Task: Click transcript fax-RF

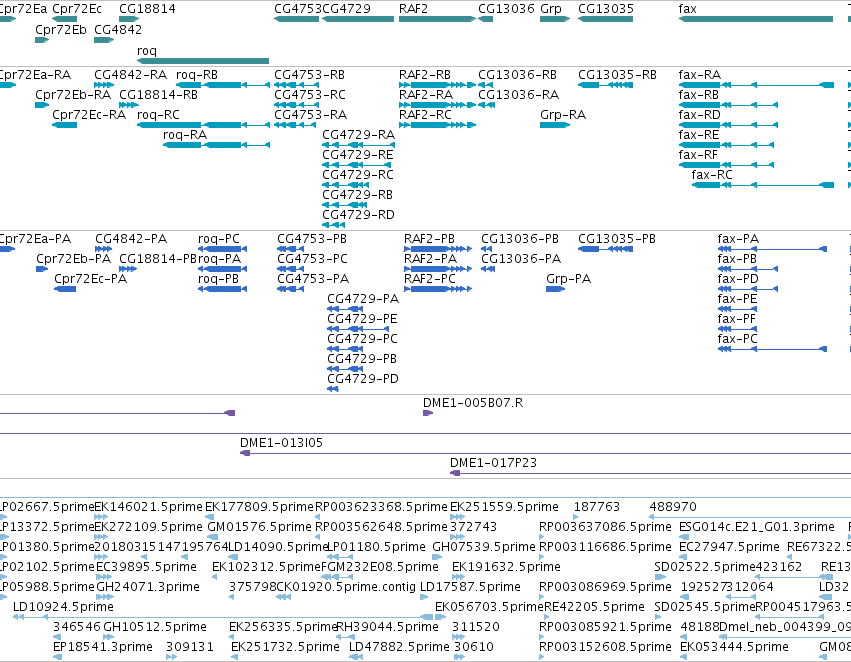Action: pos(698,155)
